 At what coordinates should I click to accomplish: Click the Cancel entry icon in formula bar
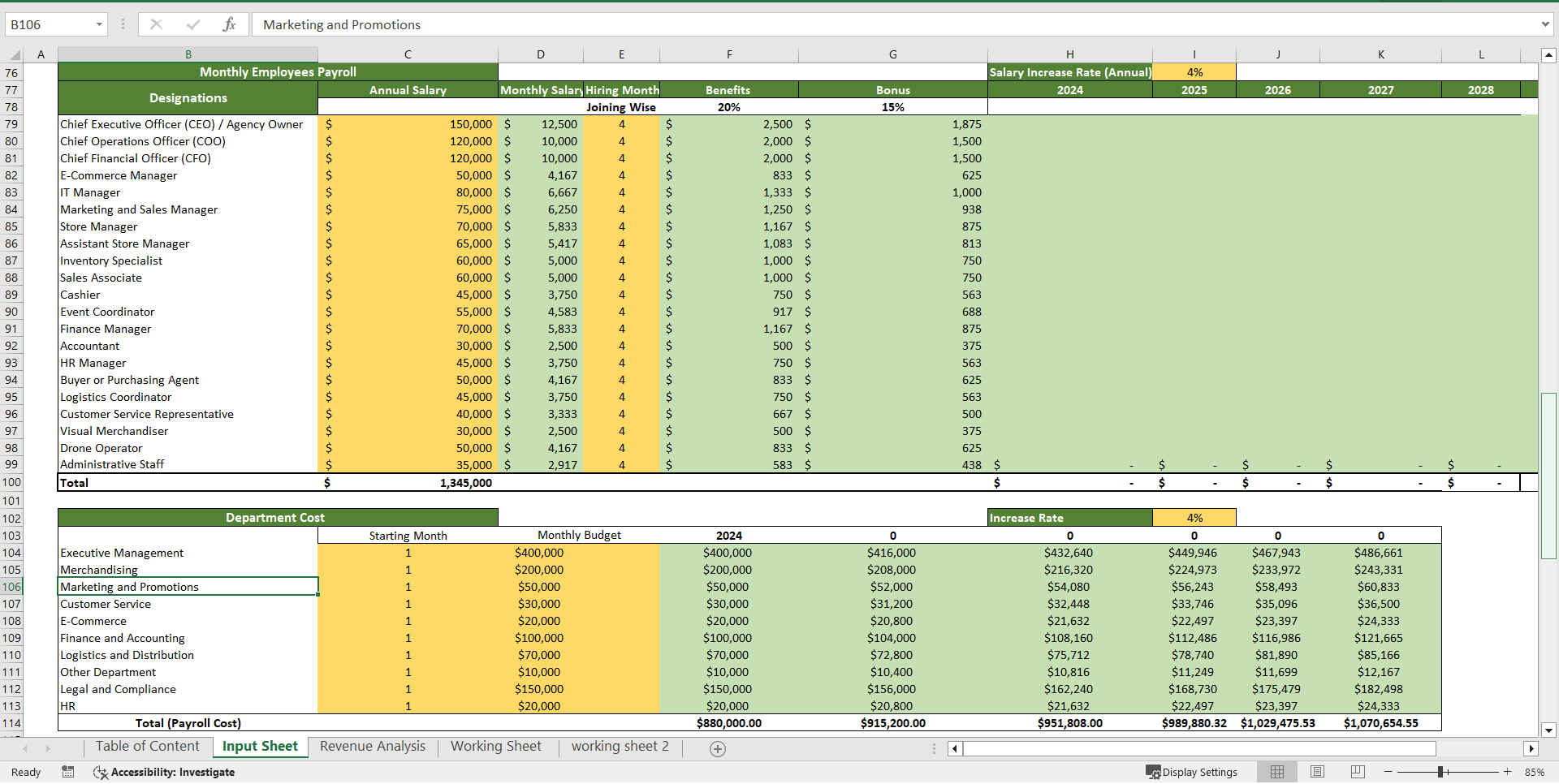[156, 24]
